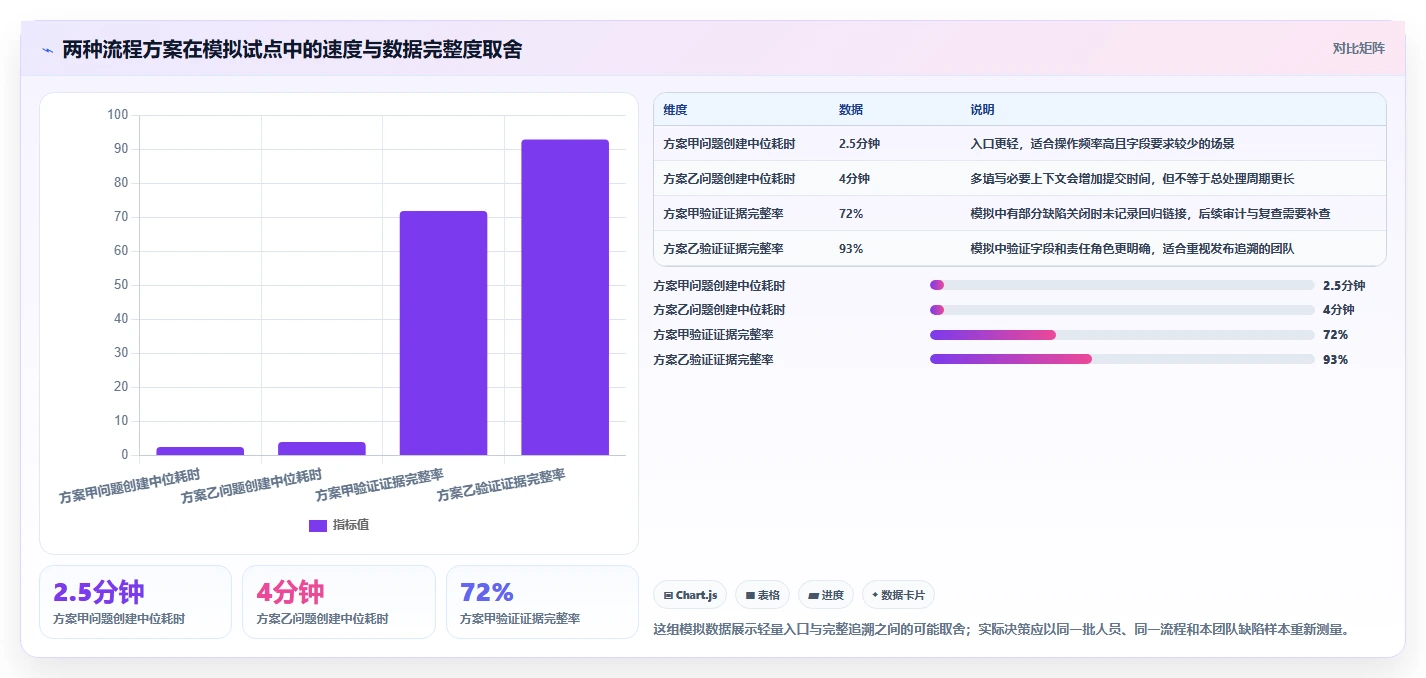The height and width of the screenshot is (678, 1426).
Task: Click the 72% progress bar
Action: 1122,335
